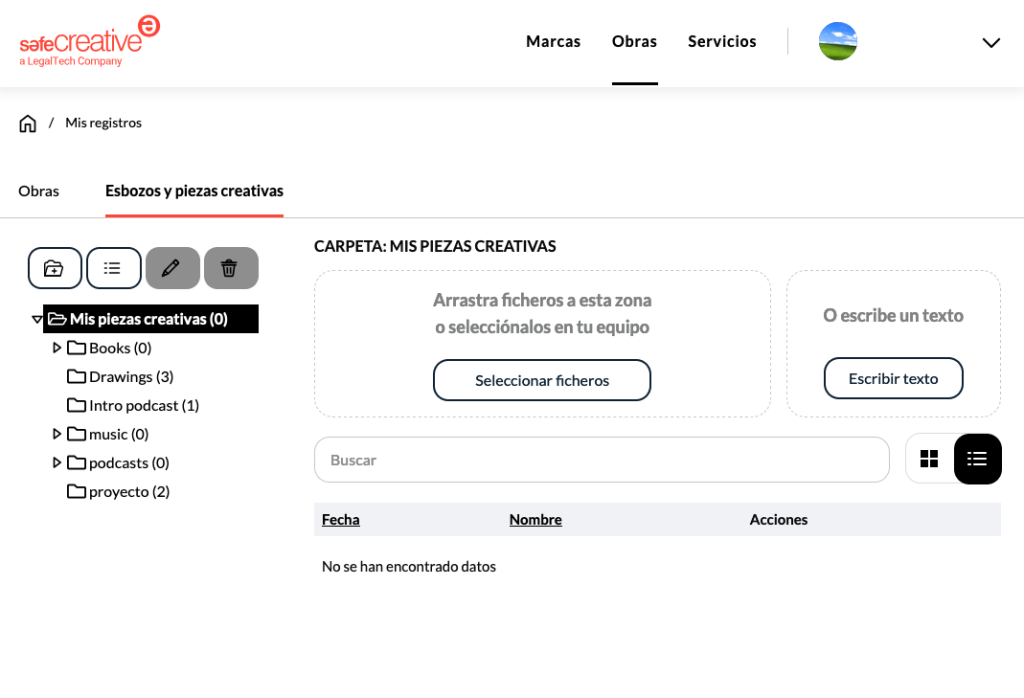
Task: Switch to the Obras tab
Action: point(39,191)
